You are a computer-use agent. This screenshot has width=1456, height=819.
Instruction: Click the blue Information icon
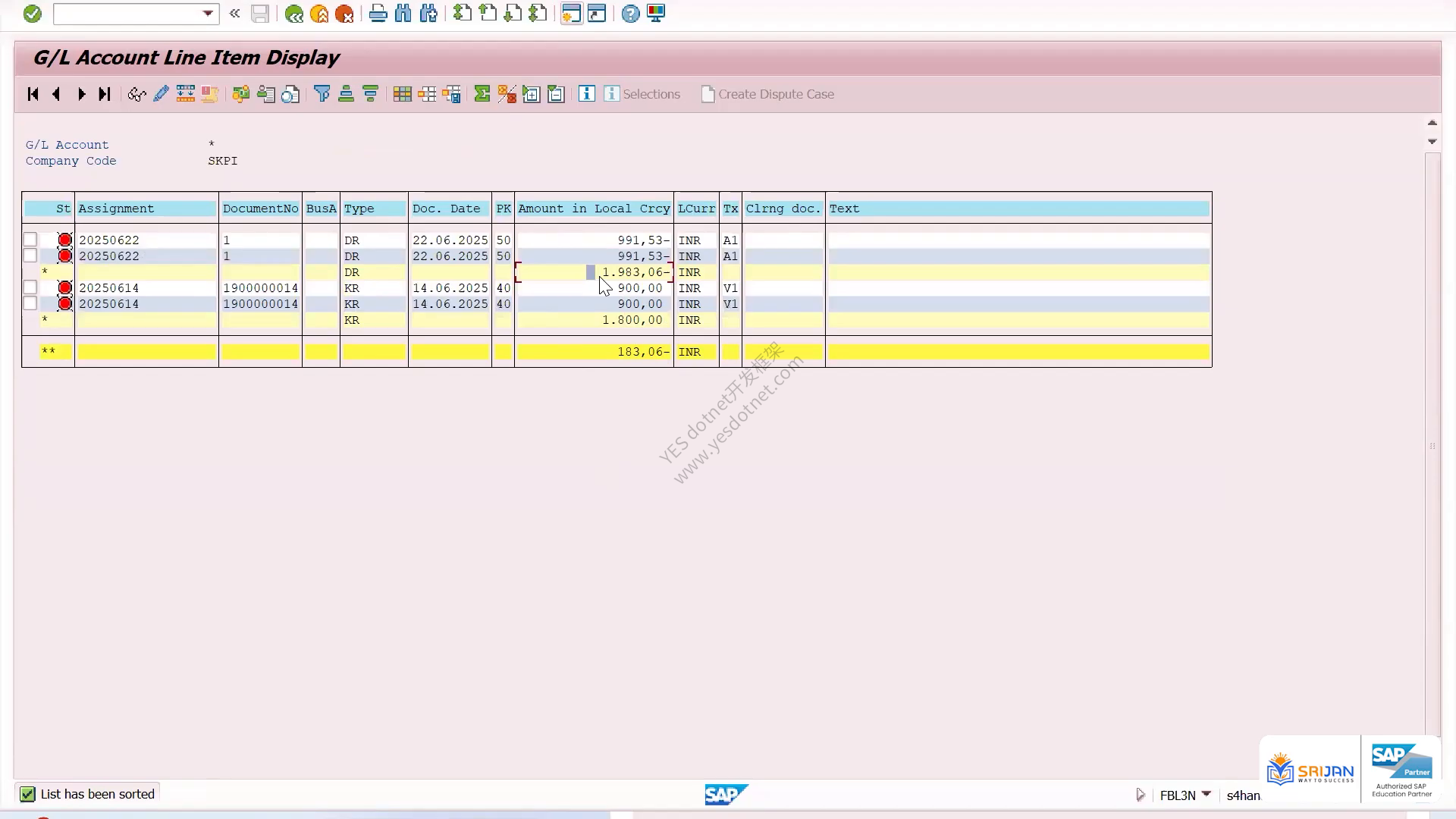point(587,94)
